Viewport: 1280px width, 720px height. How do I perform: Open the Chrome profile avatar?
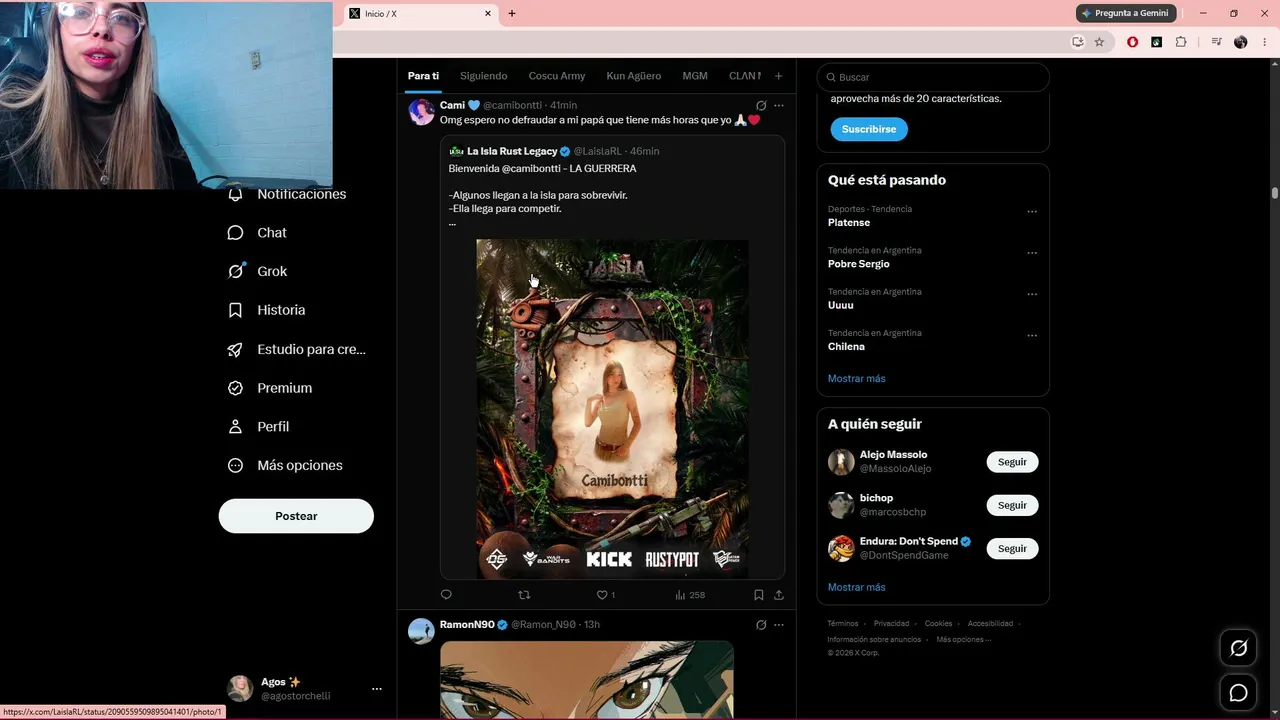click(1241, 42)
